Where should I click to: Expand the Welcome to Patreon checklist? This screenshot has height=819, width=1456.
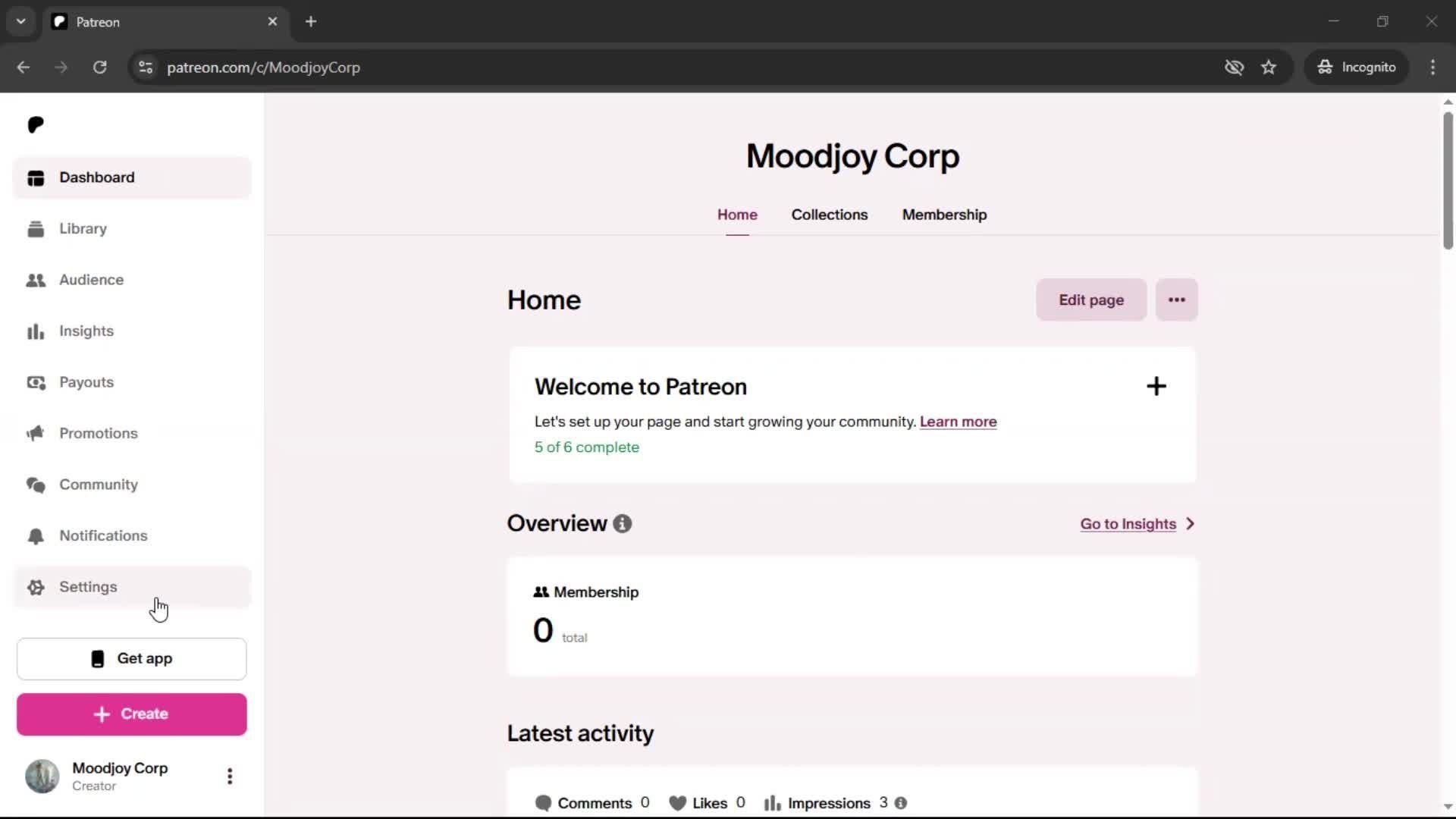coord(1156,387)
